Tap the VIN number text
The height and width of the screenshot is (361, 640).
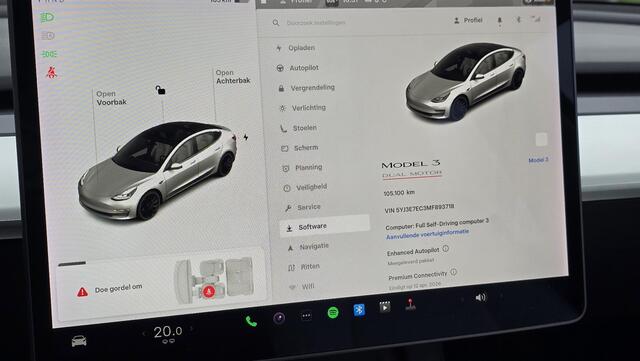pos(419,208)
